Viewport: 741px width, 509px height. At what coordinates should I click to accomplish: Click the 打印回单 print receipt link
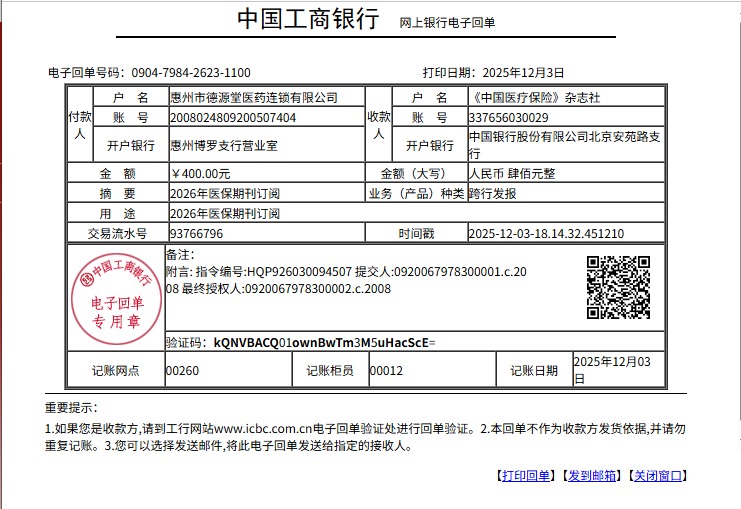coord(525,476)
